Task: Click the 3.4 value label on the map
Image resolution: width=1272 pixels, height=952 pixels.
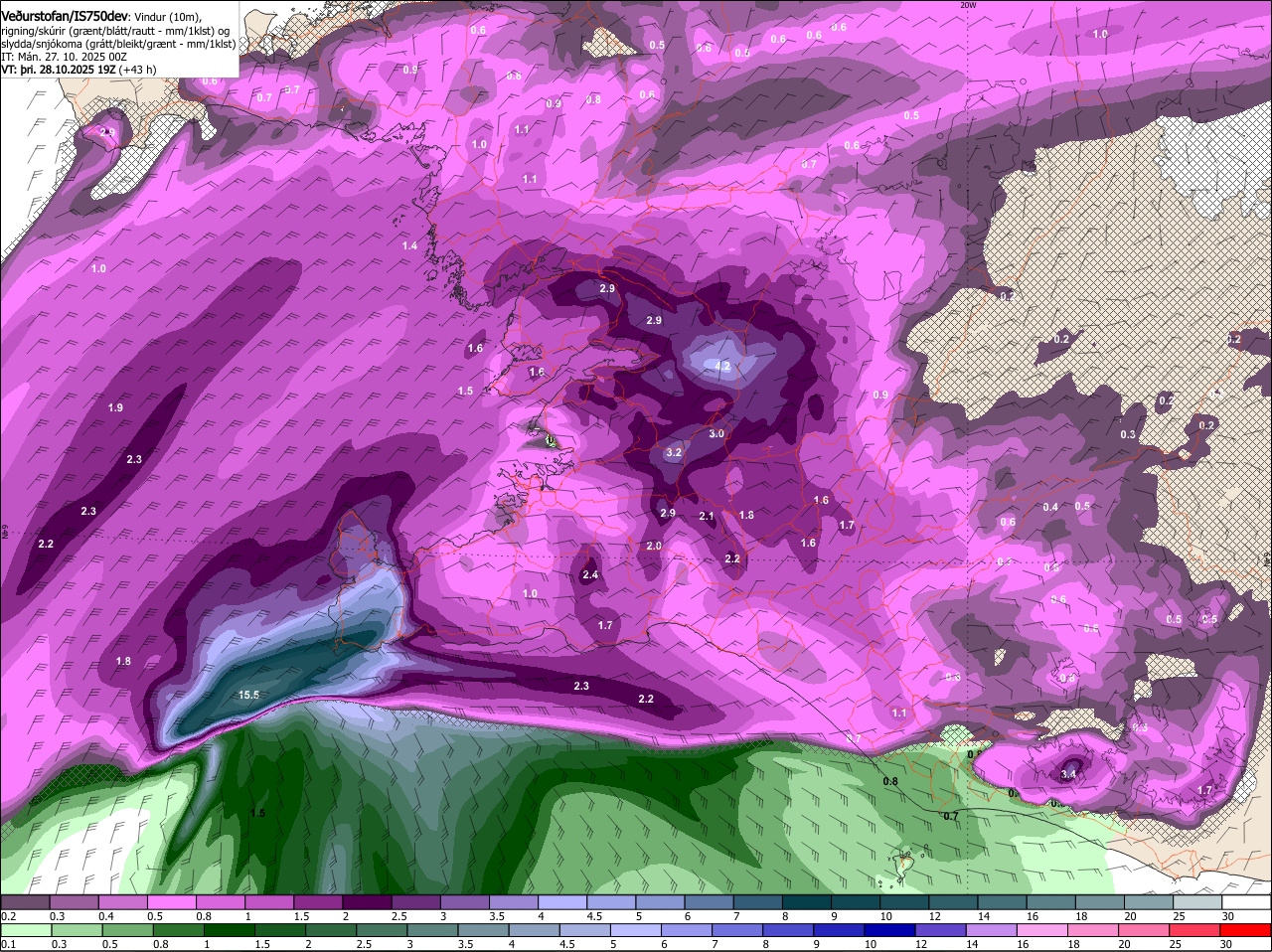Action: tap(1069, 774)
